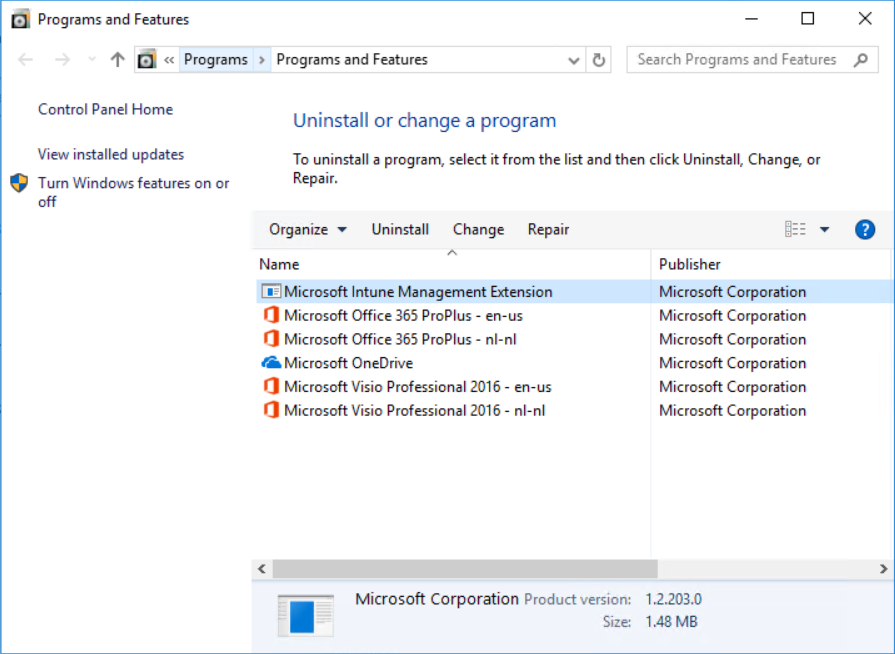Click the change view icon
This screenshot has width=895, height=654.
tap(795, 229)
